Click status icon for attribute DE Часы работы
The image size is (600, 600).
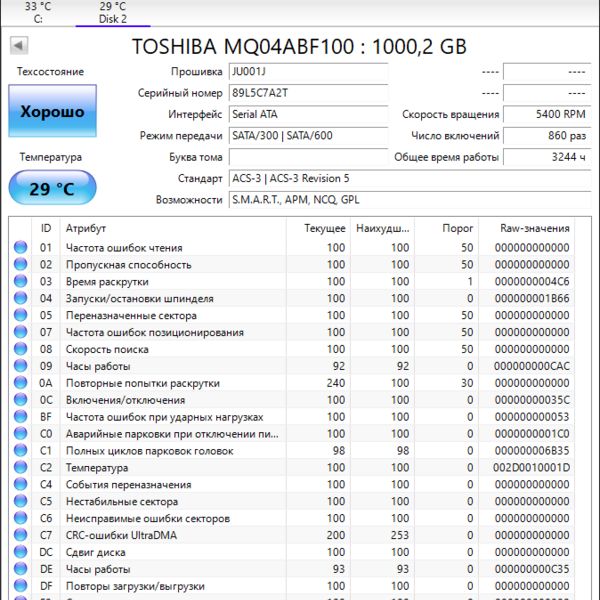(21, 569)
